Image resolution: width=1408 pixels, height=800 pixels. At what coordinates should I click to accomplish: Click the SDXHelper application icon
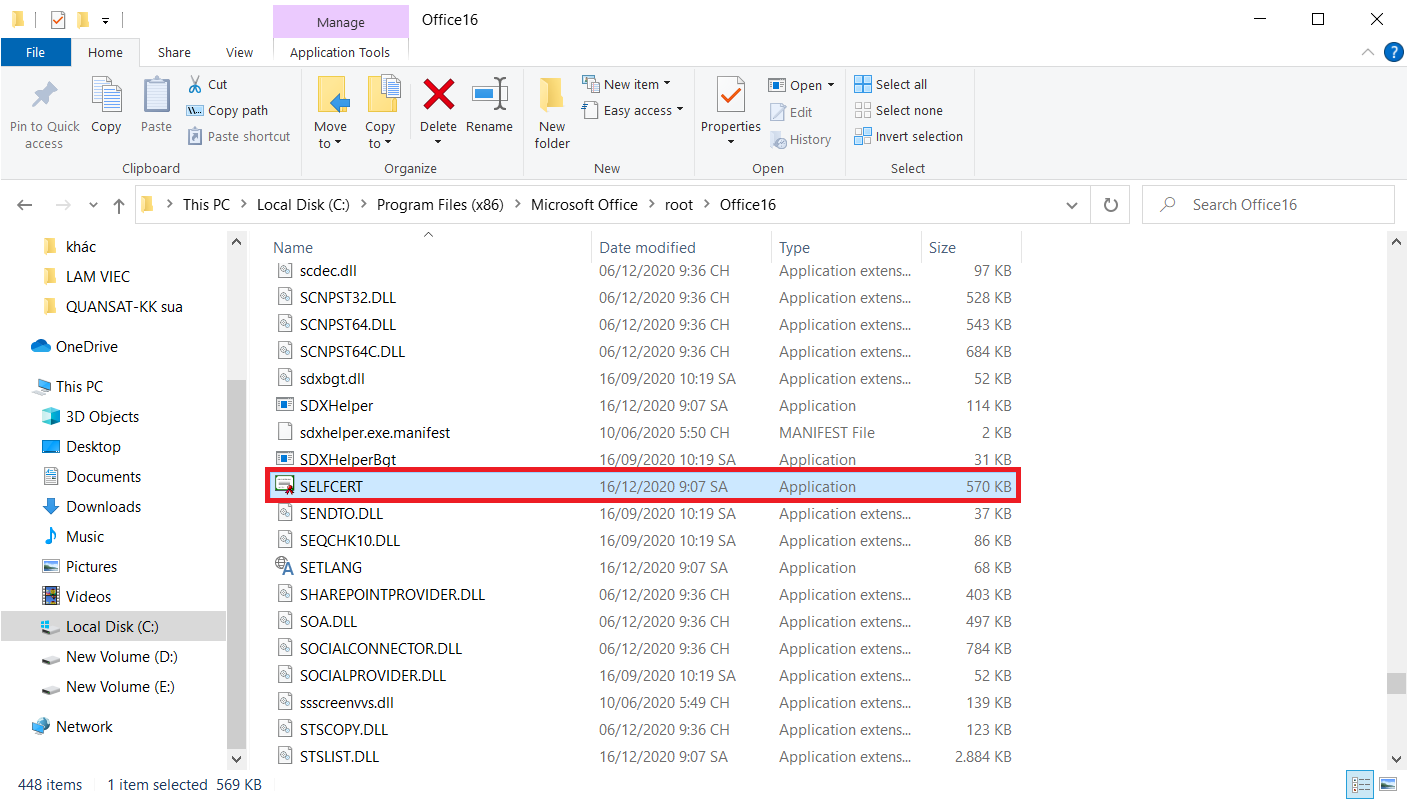click(x=284, y=405)
